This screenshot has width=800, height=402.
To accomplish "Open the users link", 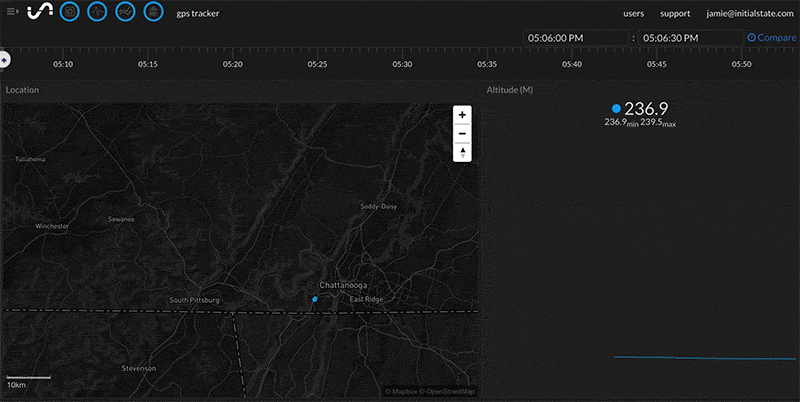I will [x=633, y=14].
